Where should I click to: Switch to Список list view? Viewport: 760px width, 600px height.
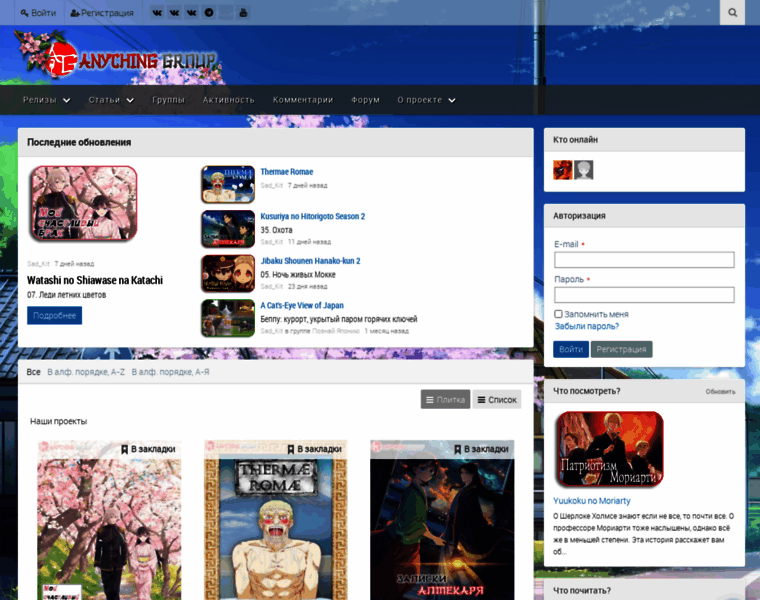[x=497, y=400]
